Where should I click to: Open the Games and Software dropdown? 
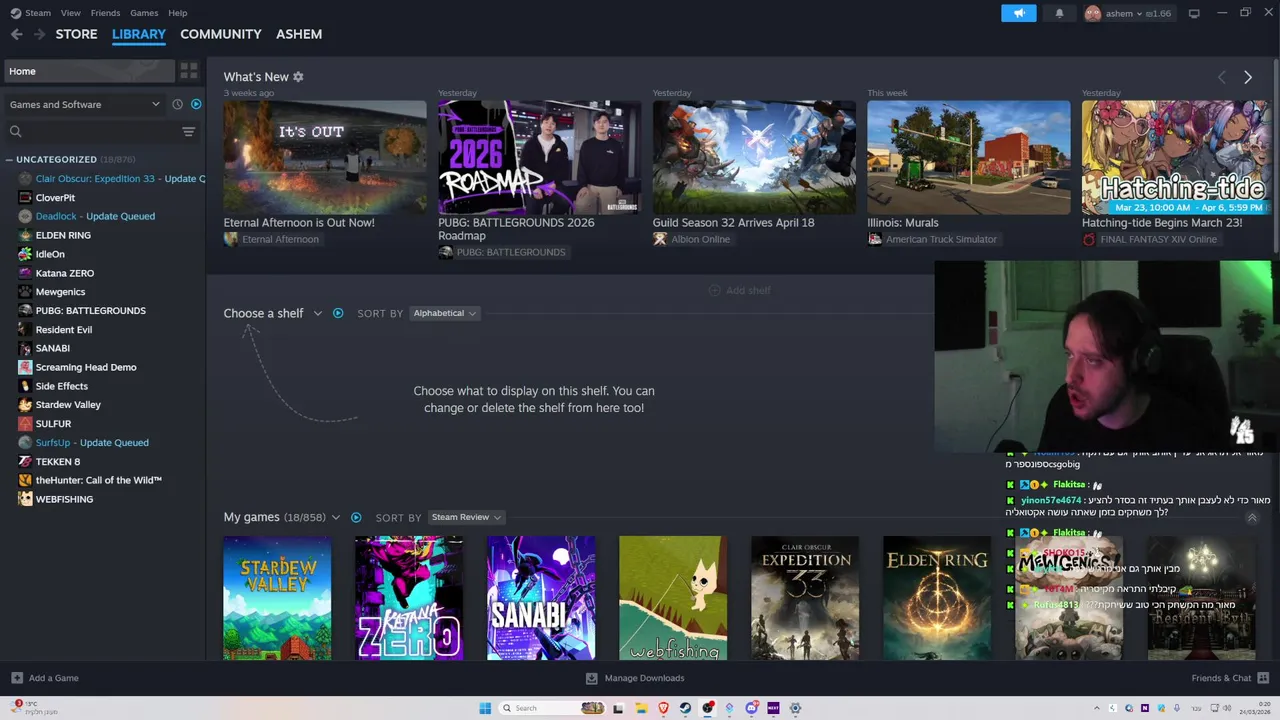pos(85,104)
